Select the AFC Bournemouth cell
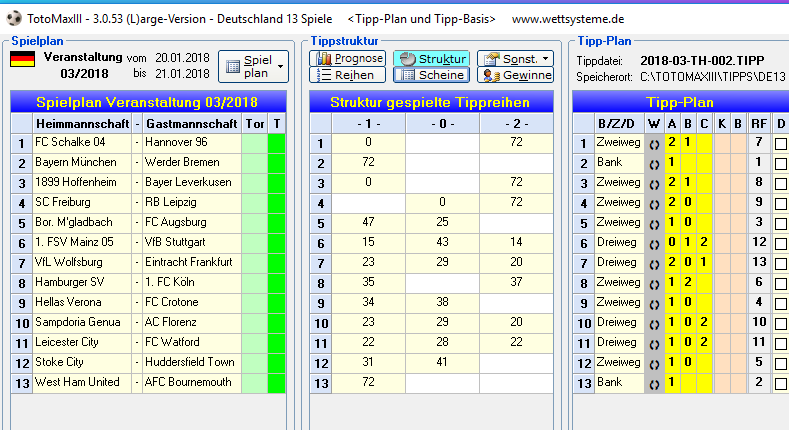The width and height of the screenshot is (789, 430). tap(192, 383)
